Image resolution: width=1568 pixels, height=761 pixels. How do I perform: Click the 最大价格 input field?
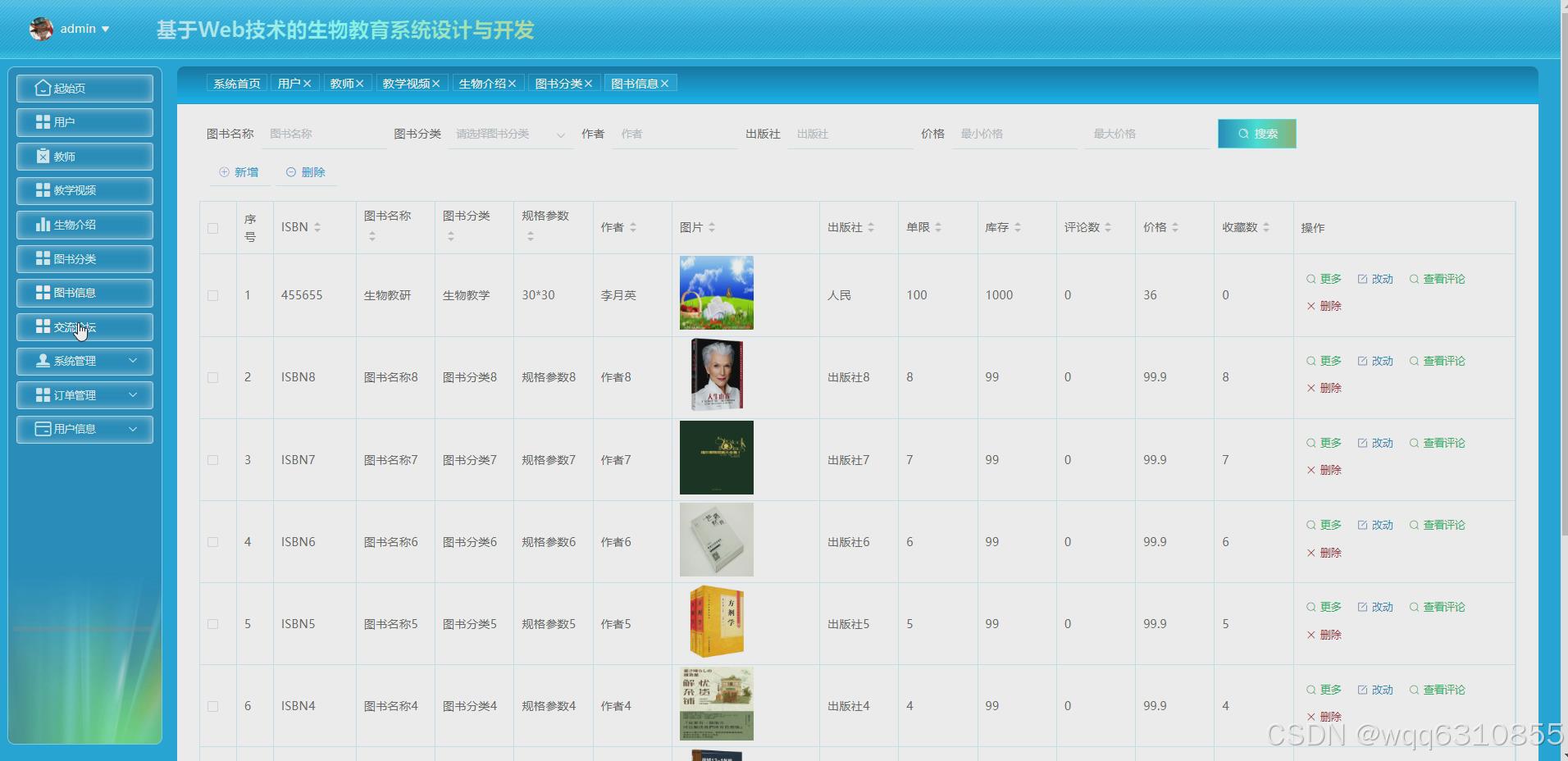(x=1146, y=134)
